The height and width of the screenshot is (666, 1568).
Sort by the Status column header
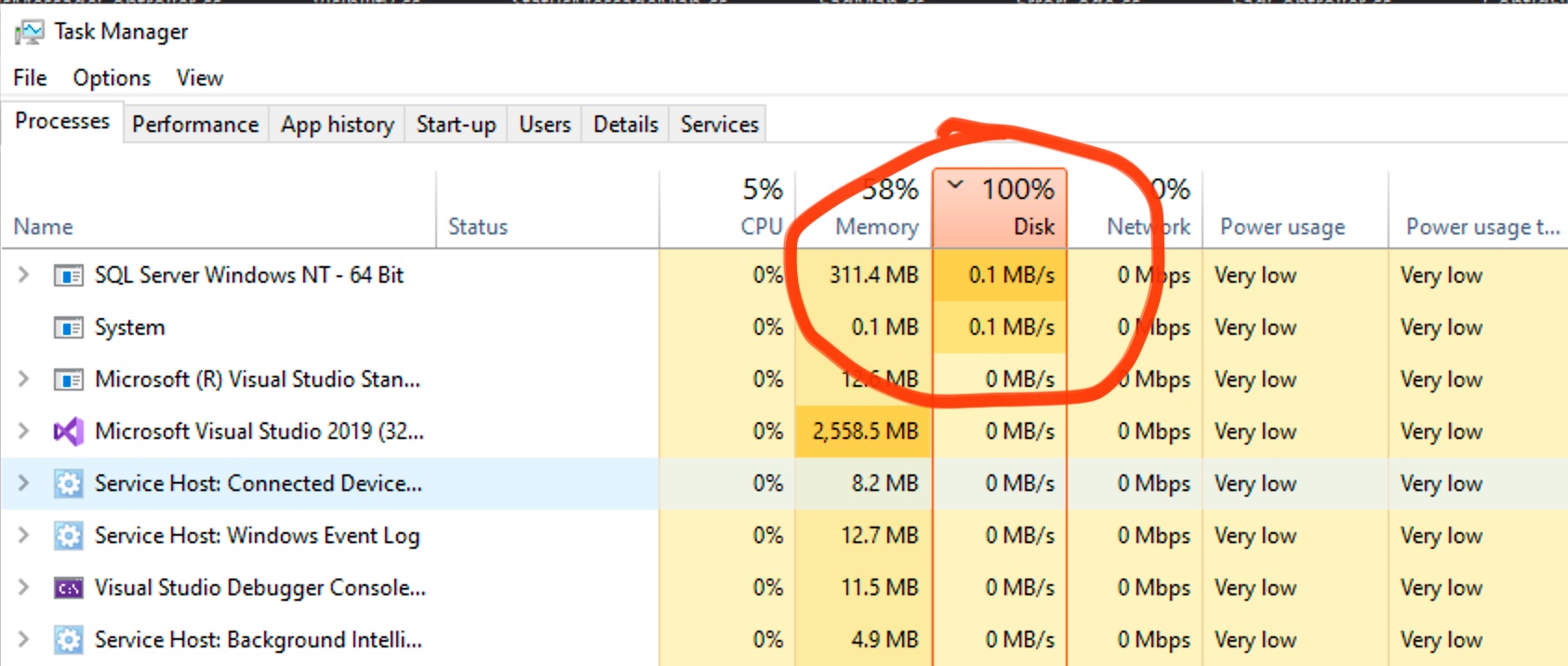(x=548, y=210)
